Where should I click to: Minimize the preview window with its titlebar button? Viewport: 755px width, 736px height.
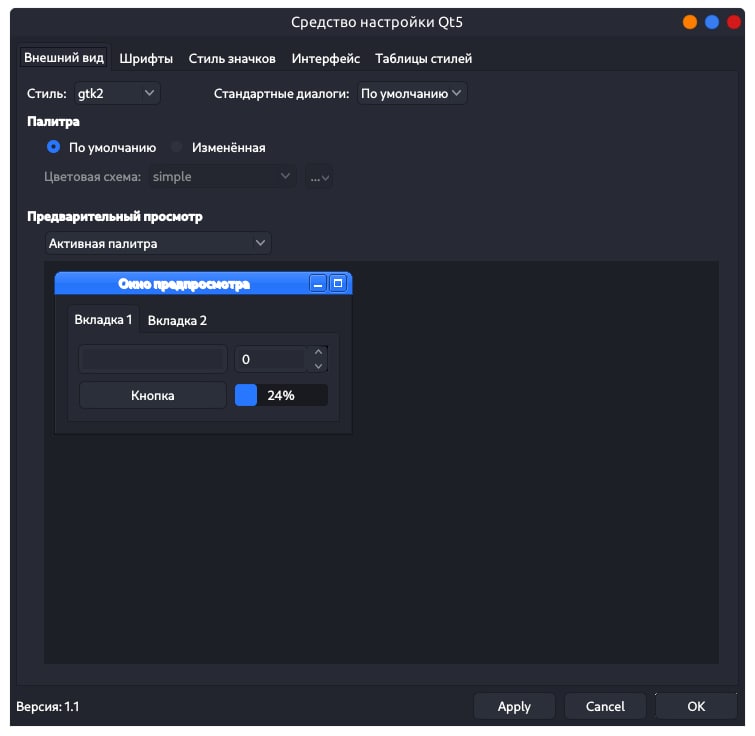point(318,284)
